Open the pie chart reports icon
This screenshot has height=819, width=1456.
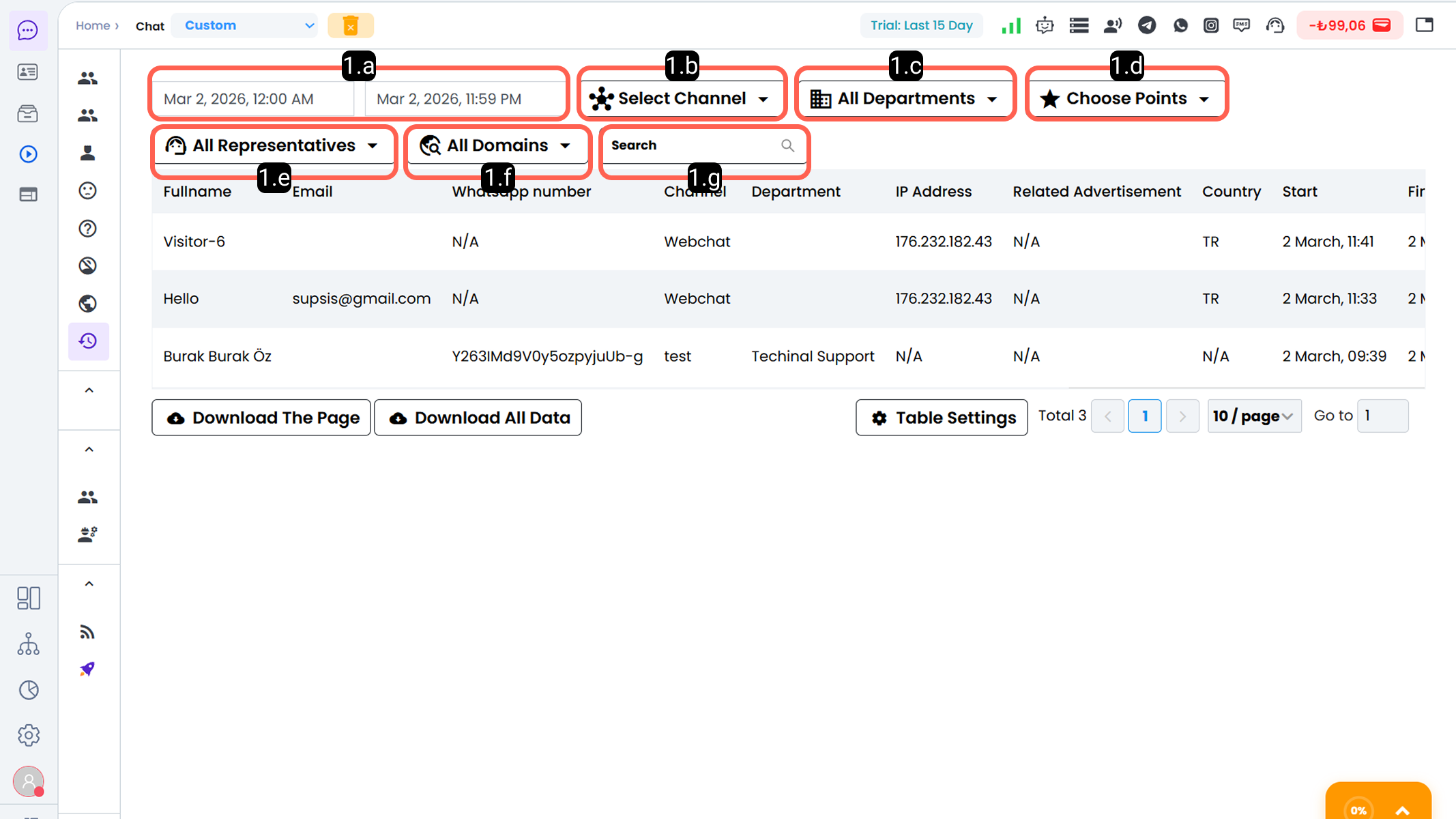point(29,690)
